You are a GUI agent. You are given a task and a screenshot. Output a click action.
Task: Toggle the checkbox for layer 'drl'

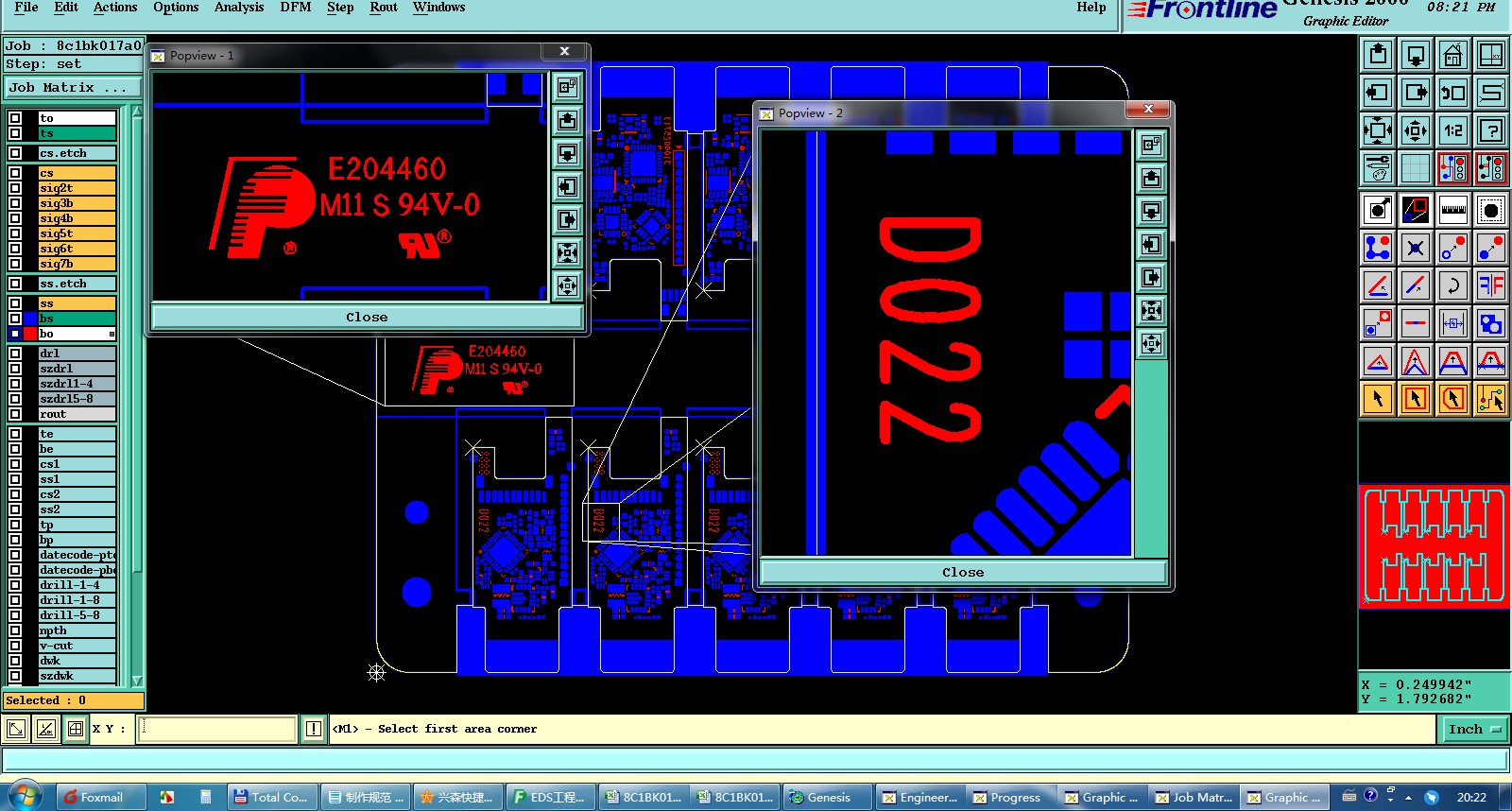[x=15, y=354]
